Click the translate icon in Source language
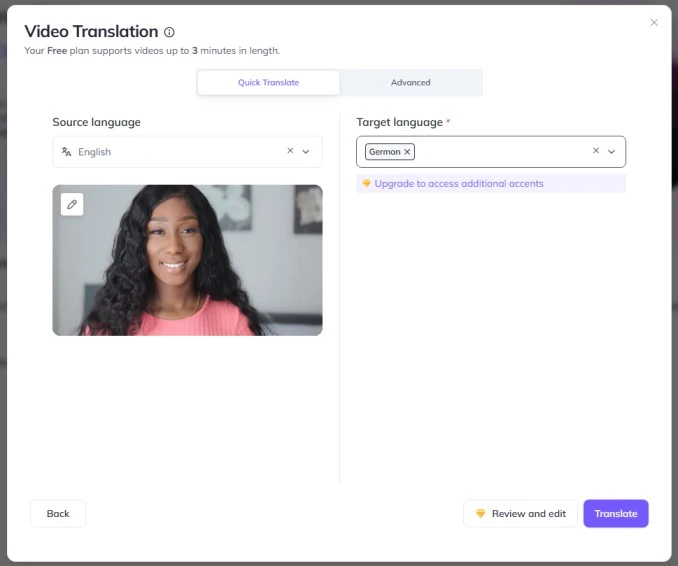 tap(66, 152)
